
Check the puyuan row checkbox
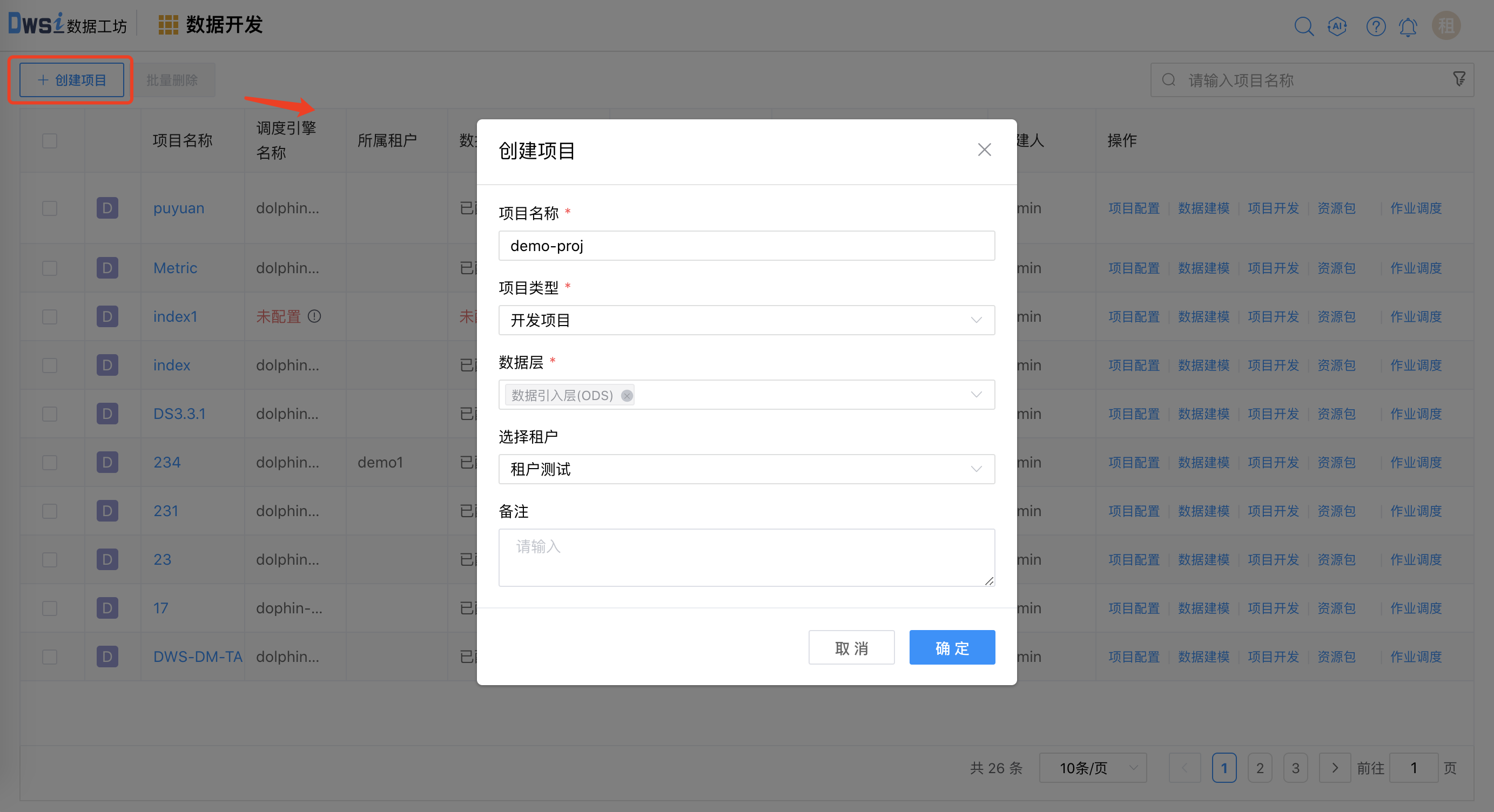point(50,208)
